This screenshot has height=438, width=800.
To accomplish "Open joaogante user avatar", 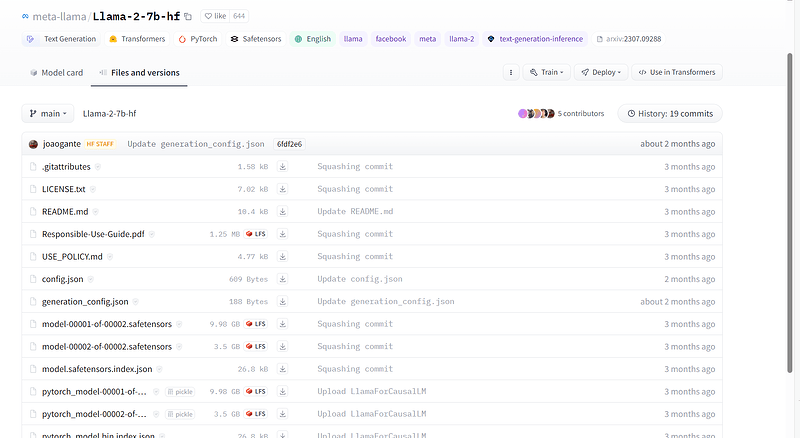I will (33, 144).
